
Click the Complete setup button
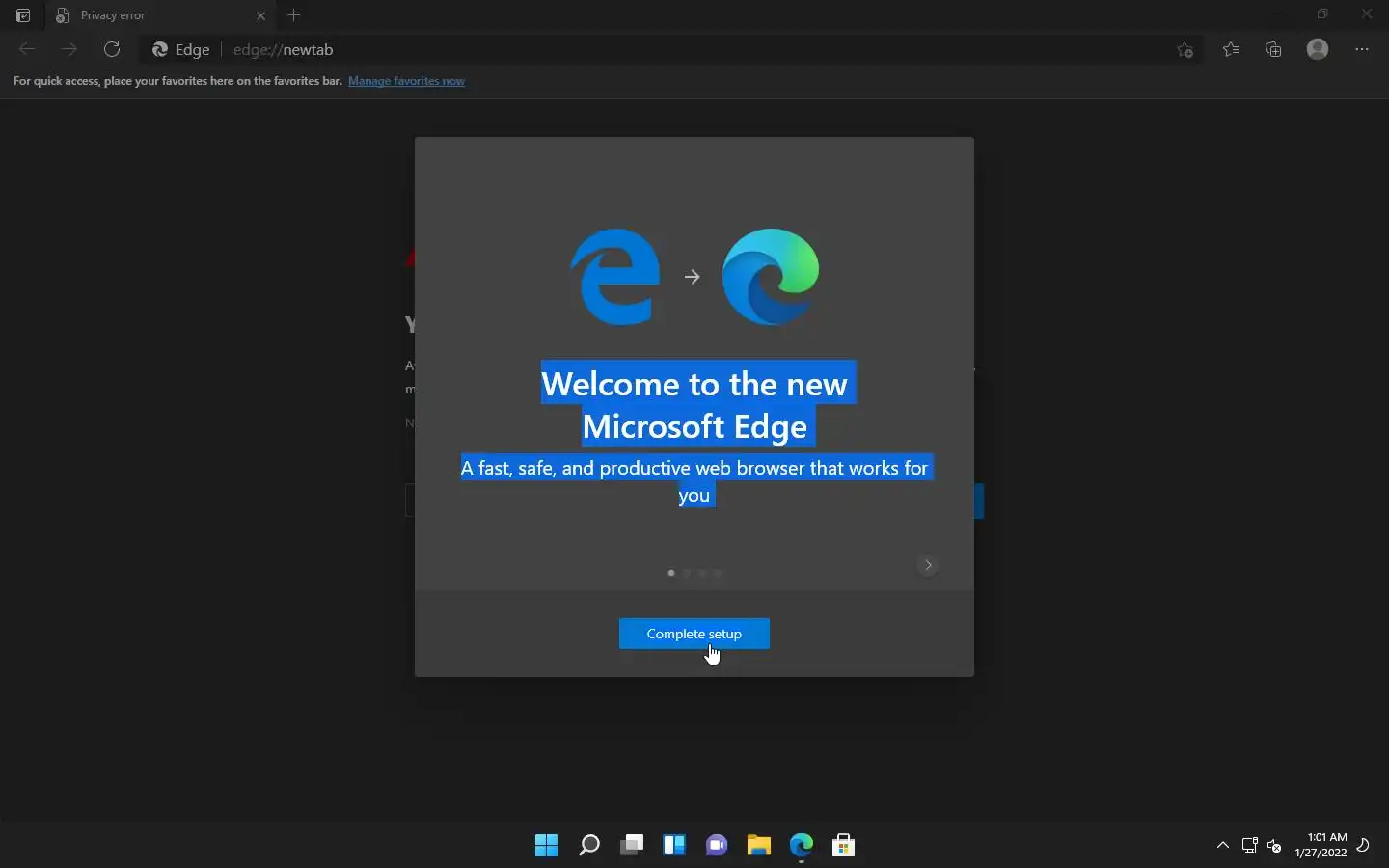pos(694,634)
